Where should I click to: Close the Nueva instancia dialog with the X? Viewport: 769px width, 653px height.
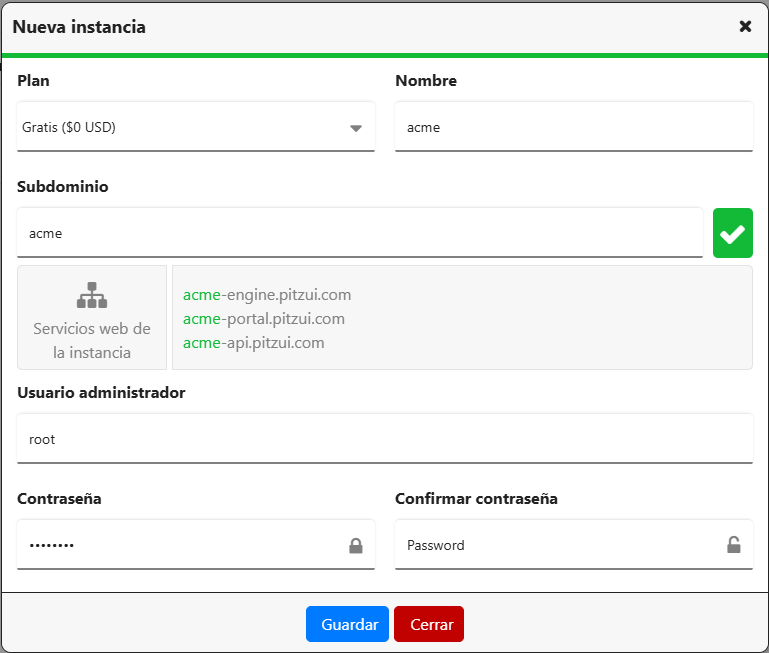[745, 26]
